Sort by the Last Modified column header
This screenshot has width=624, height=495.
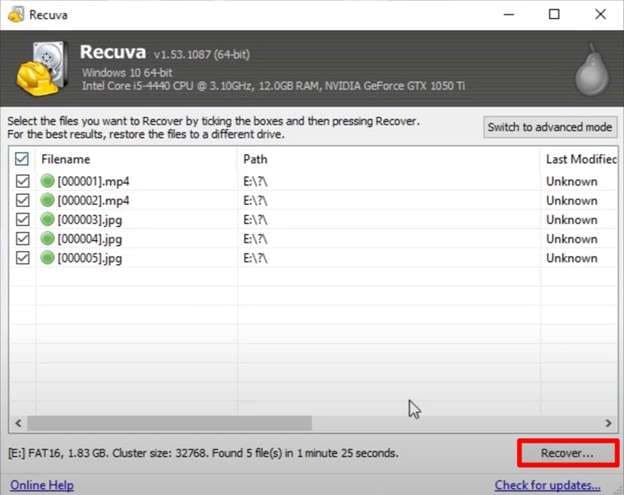pyautogui.click(x=579, y=159)
